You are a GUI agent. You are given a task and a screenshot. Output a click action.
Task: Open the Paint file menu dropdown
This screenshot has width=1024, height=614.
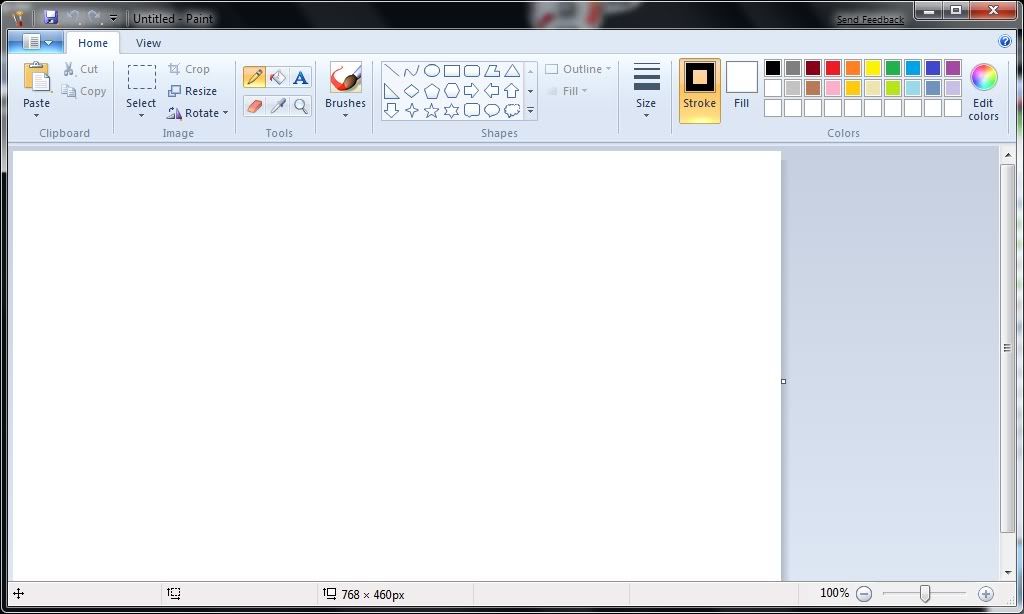[x=36, y=42]
